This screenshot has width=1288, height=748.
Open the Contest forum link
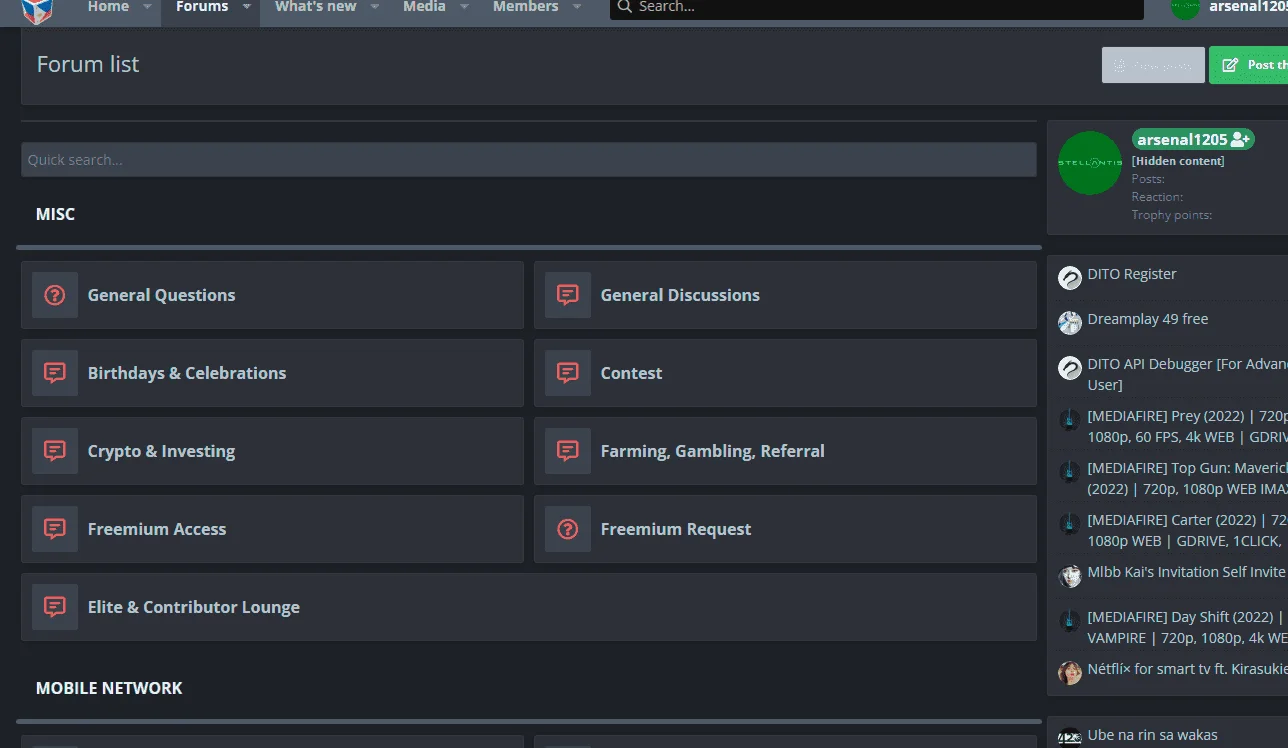tap(631, 373)
